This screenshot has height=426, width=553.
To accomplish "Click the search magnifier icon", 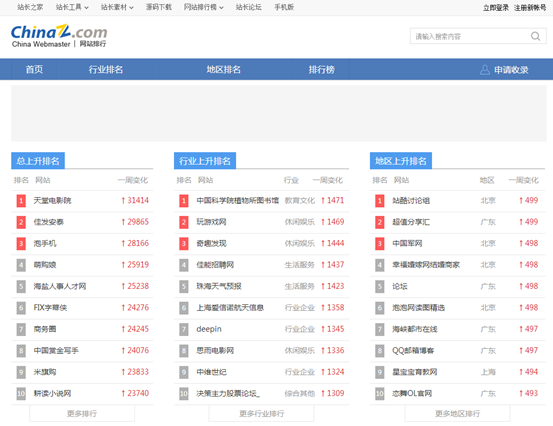I will coord(535,36).
